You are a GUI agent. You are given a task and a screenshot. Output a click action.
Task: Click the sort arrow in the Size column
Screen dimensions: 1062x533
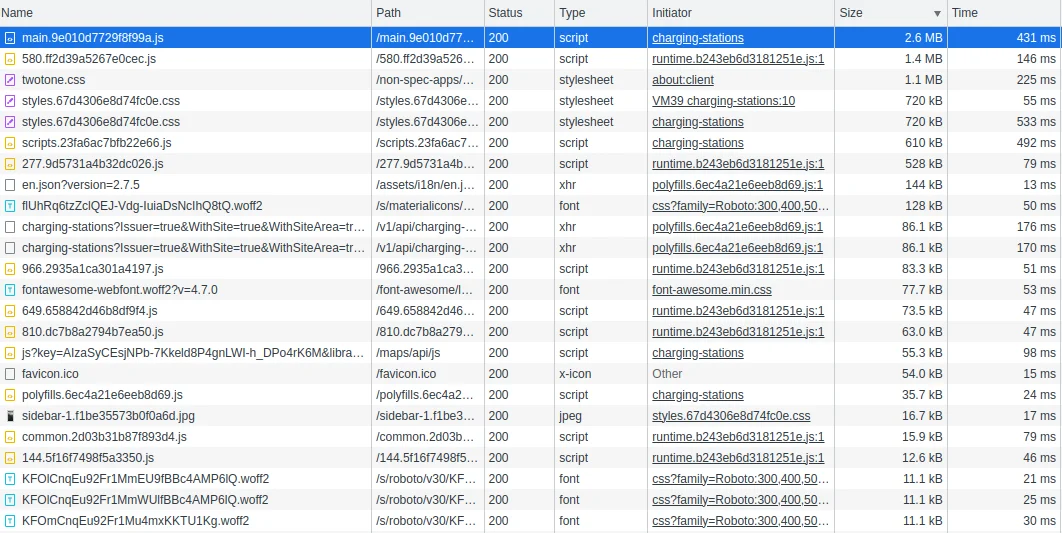tap(937, 14)
